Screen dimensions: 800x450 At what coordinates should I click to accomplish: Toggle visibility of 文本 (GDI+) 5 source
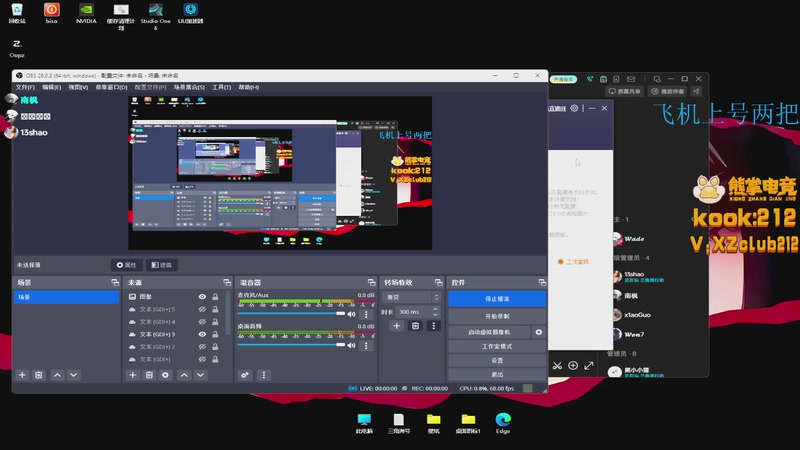click(202, 309)
